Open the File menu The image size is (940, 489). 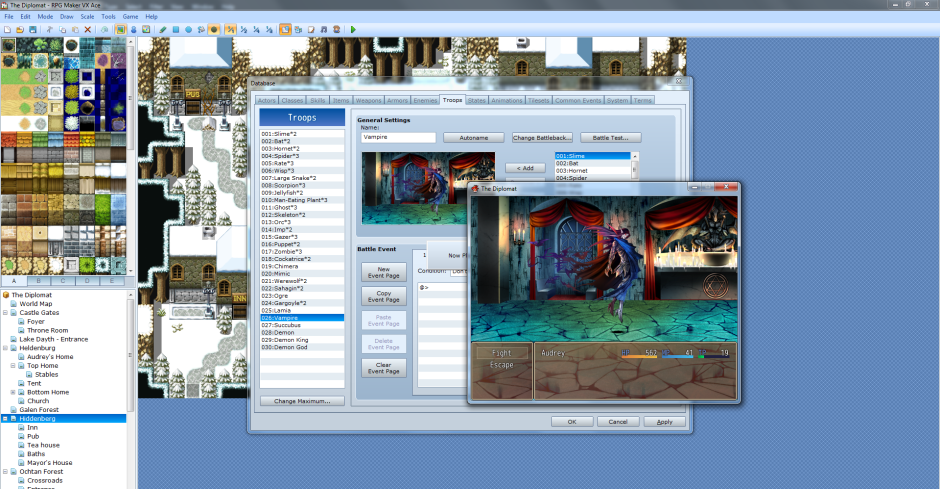coord(9,17)
